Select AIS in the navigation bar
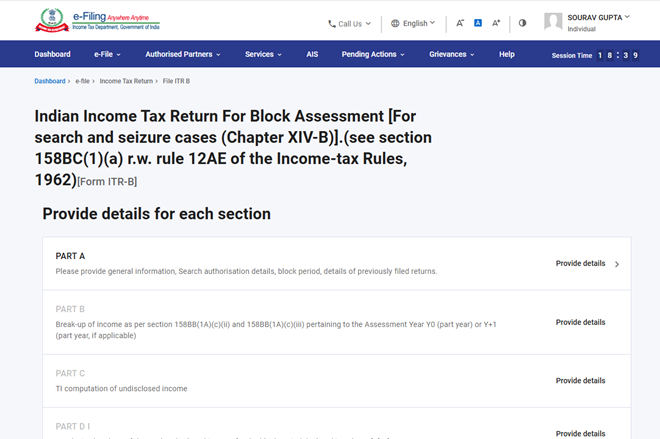This screenshot has width=660, height=439. click(312, 54)
